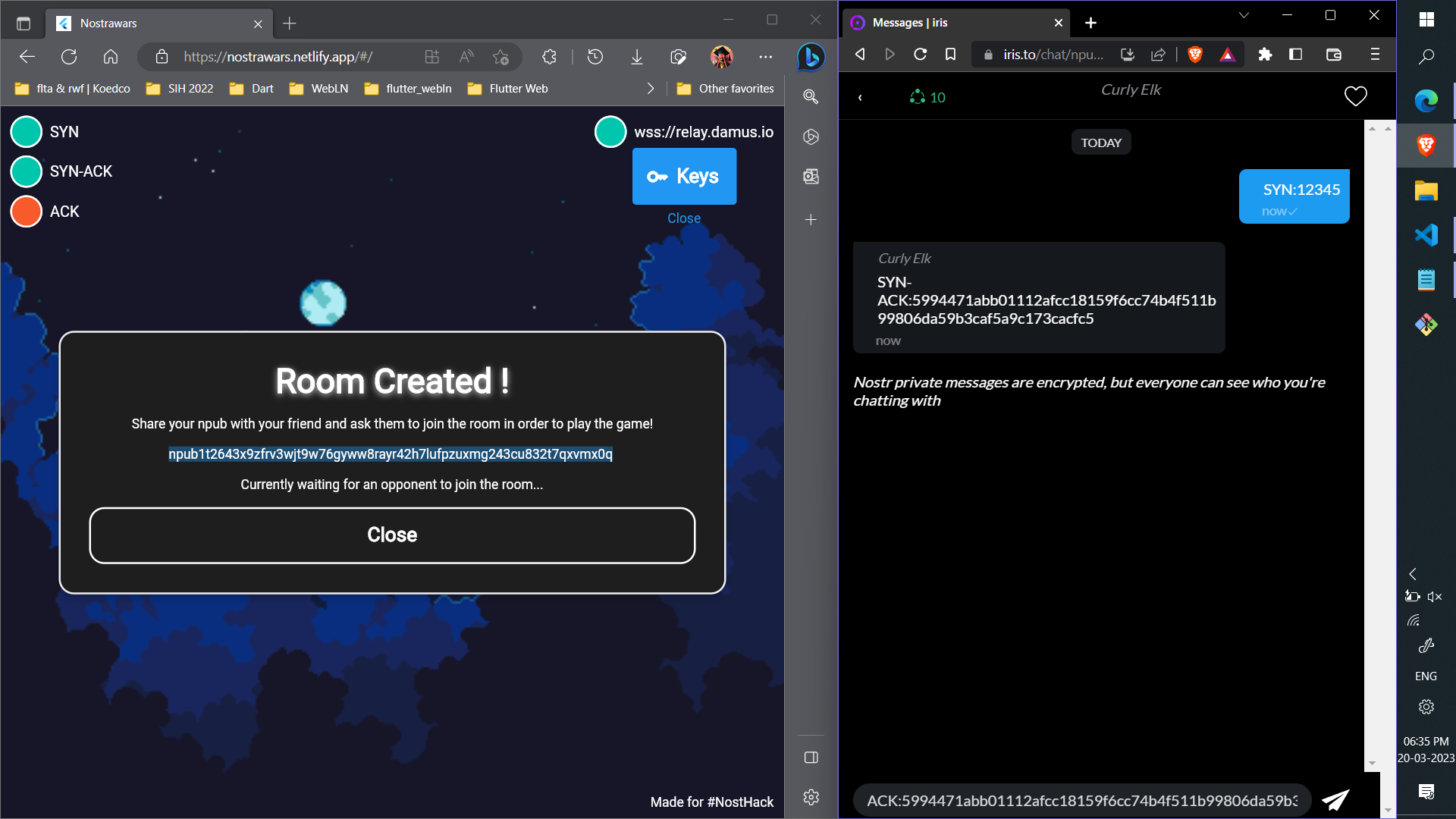Screen dimensions: 1456x819
Task: Open Brave extensions puzzle icon
Action: click(x=1265, y=55)
